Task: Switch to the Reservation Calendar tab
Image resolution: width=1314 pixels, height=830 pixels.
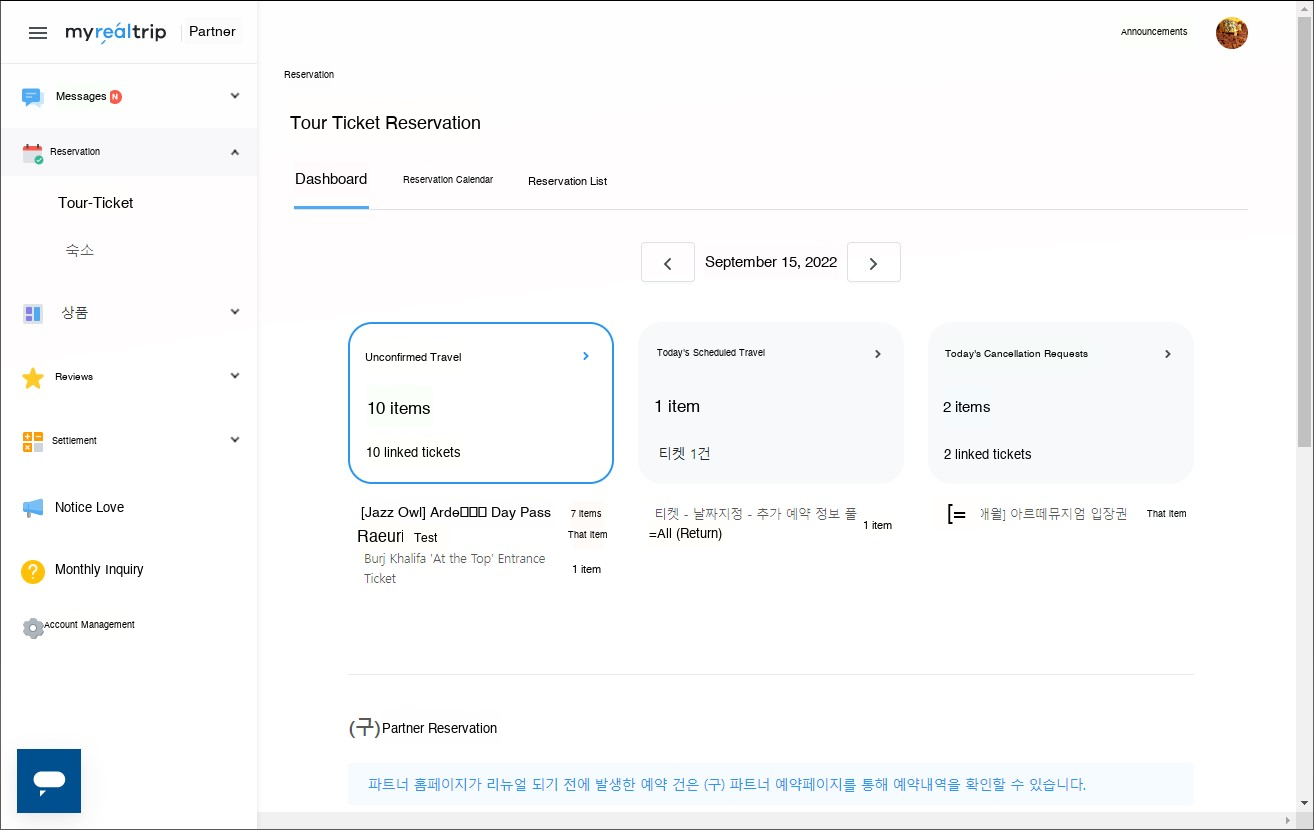Action: 447,180
